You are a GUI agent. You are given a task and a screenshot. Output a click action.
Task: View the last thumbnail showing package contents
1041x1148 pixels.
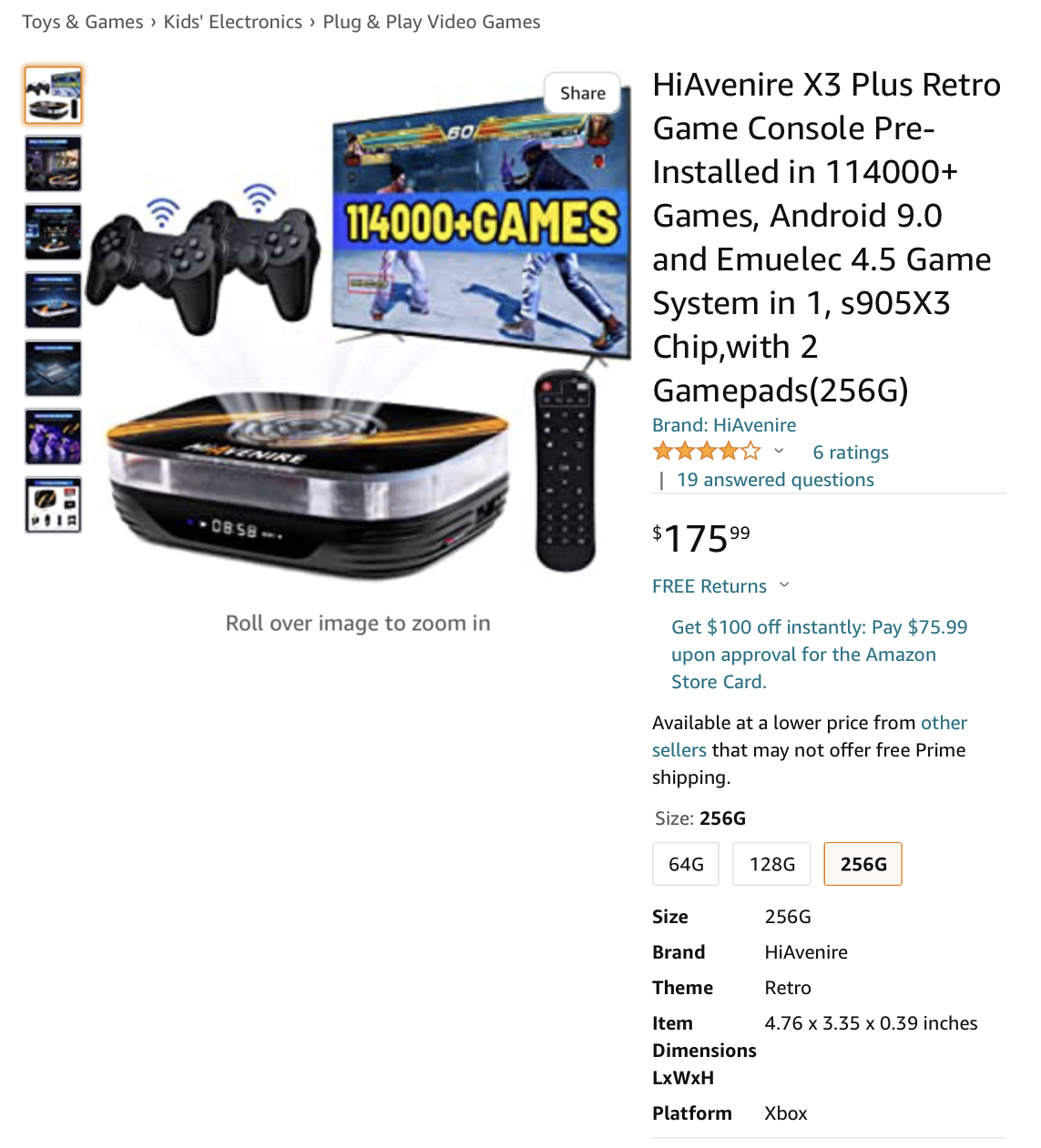(x=53, y=505)
